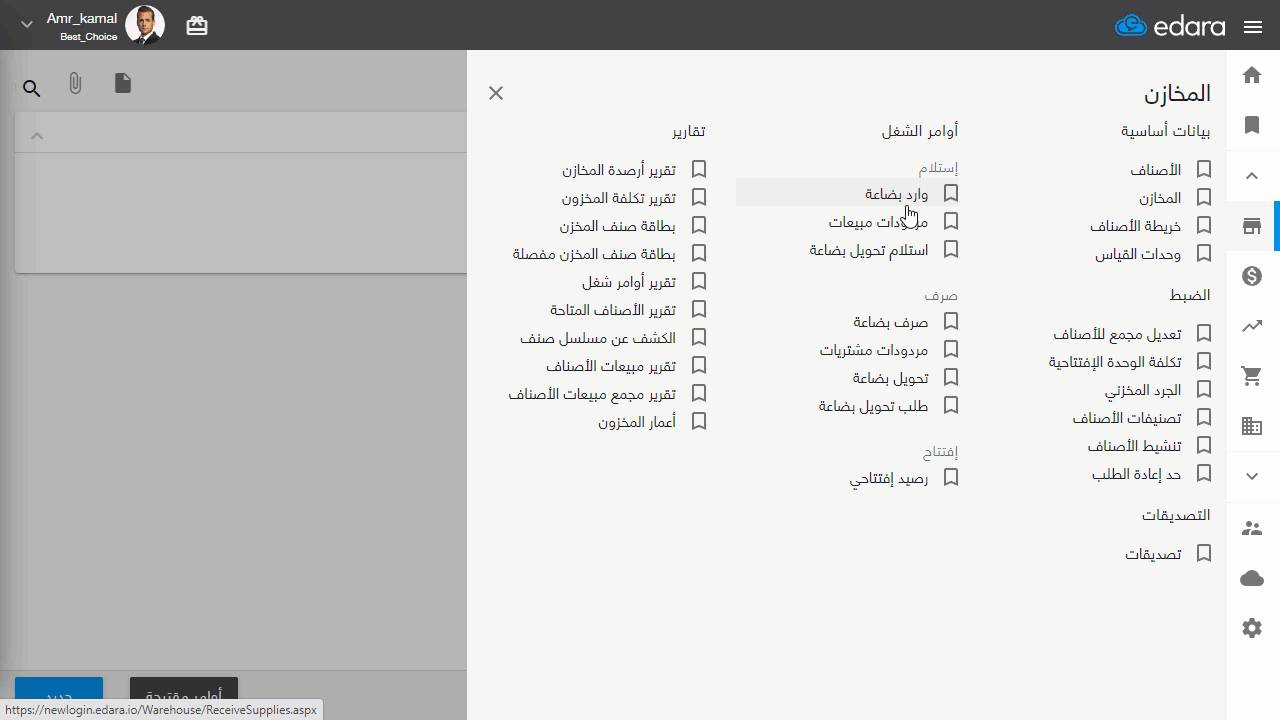Open the dollar accounting icon in sidebar
1280x720 pixels.
(1252, 276)
